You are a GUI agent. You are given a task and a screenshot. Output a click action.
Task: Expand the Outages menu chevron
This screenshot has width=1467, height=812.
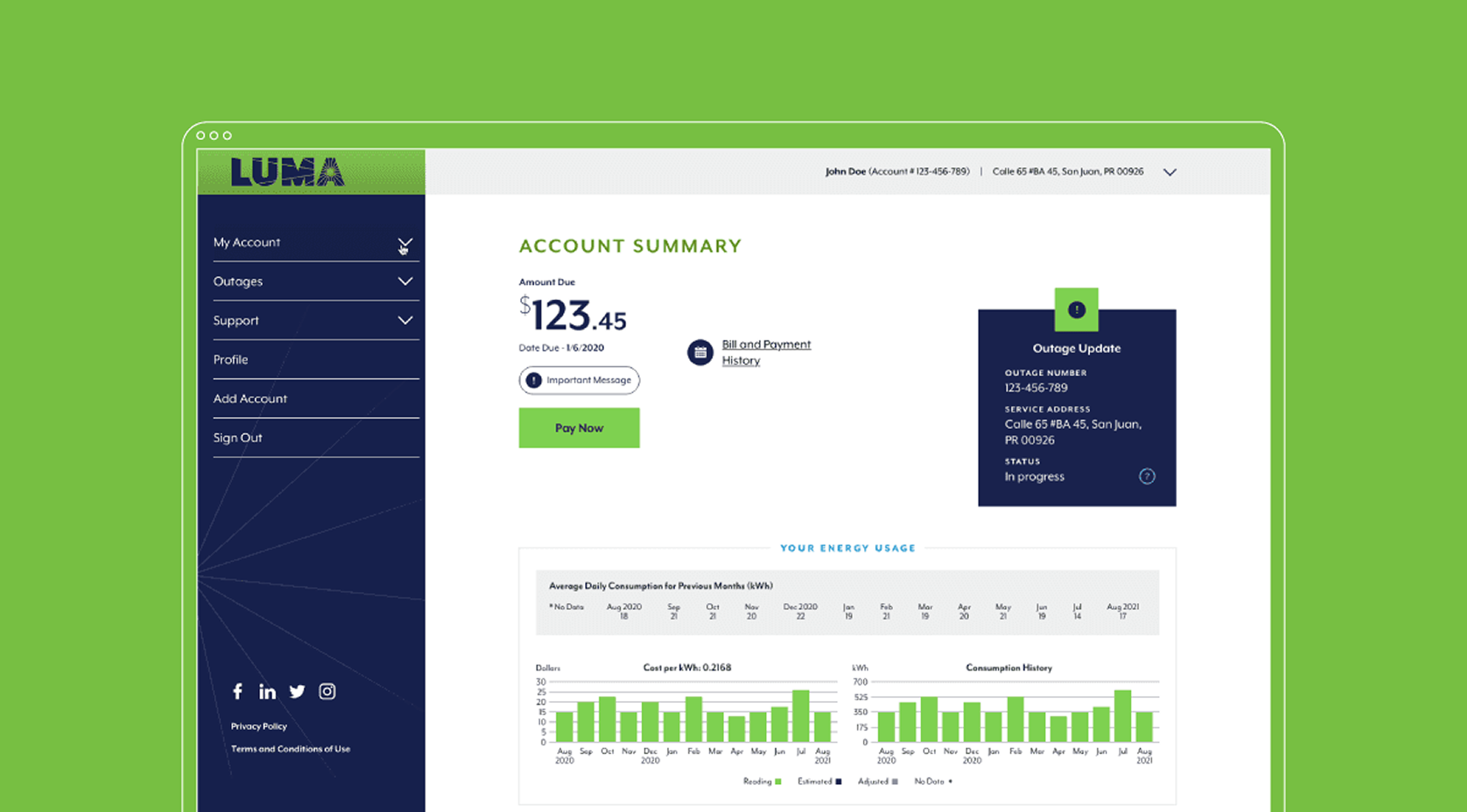(x=405, y=281)
